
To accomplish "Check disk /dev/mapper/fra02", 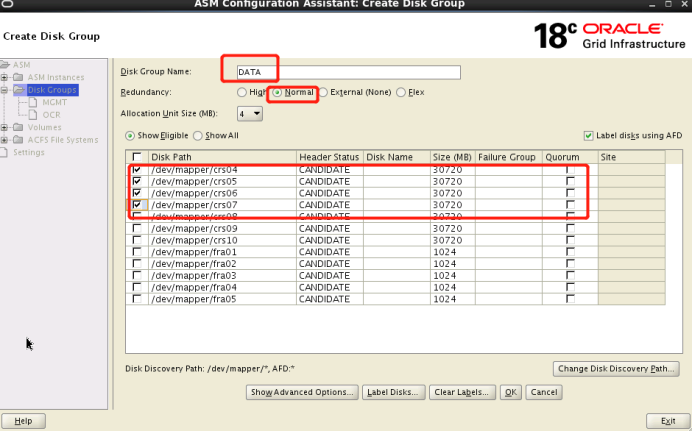I will [x=137, y=263].
